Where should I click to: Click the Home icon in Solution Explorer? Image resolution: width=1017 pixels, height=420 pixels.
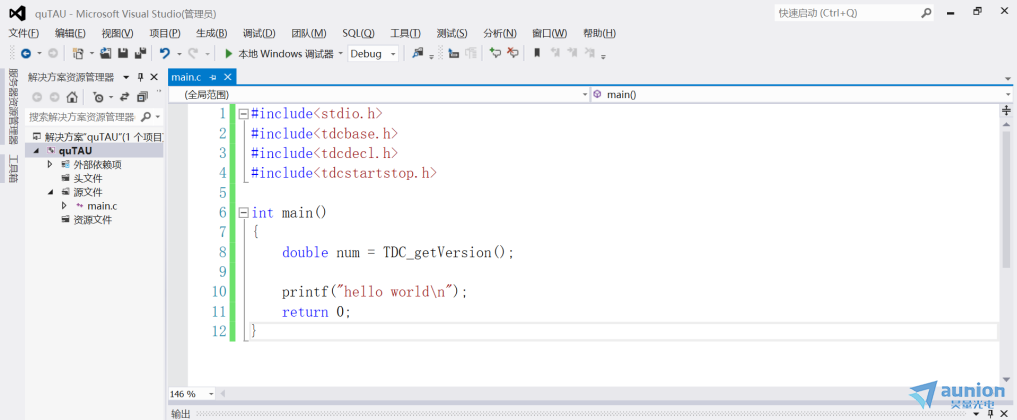click(72, 97)
